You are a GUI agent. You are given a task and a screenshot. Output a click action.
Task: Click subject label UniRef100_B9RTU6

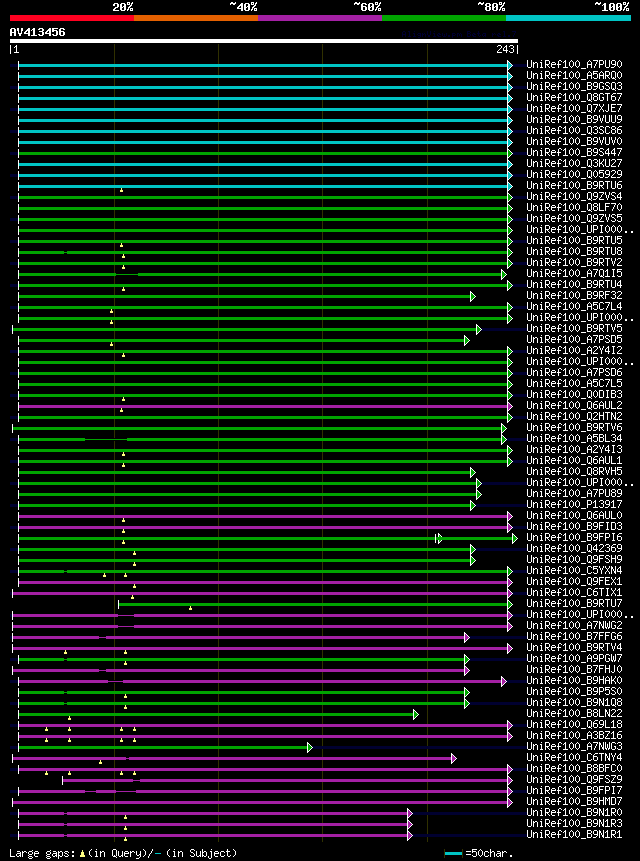(x=574, y=185)
